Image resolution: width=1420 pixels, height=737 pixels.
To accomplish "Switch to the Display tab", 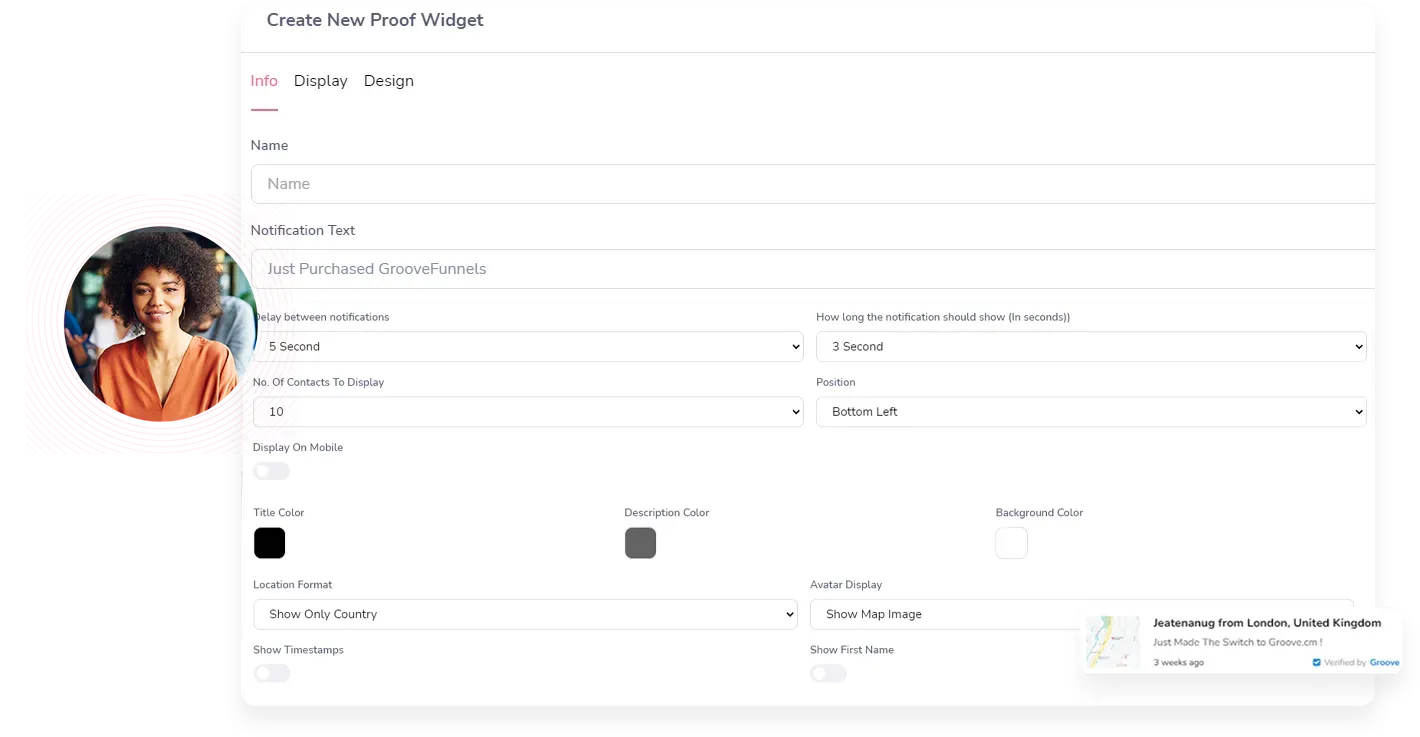I will pos(320,81).
